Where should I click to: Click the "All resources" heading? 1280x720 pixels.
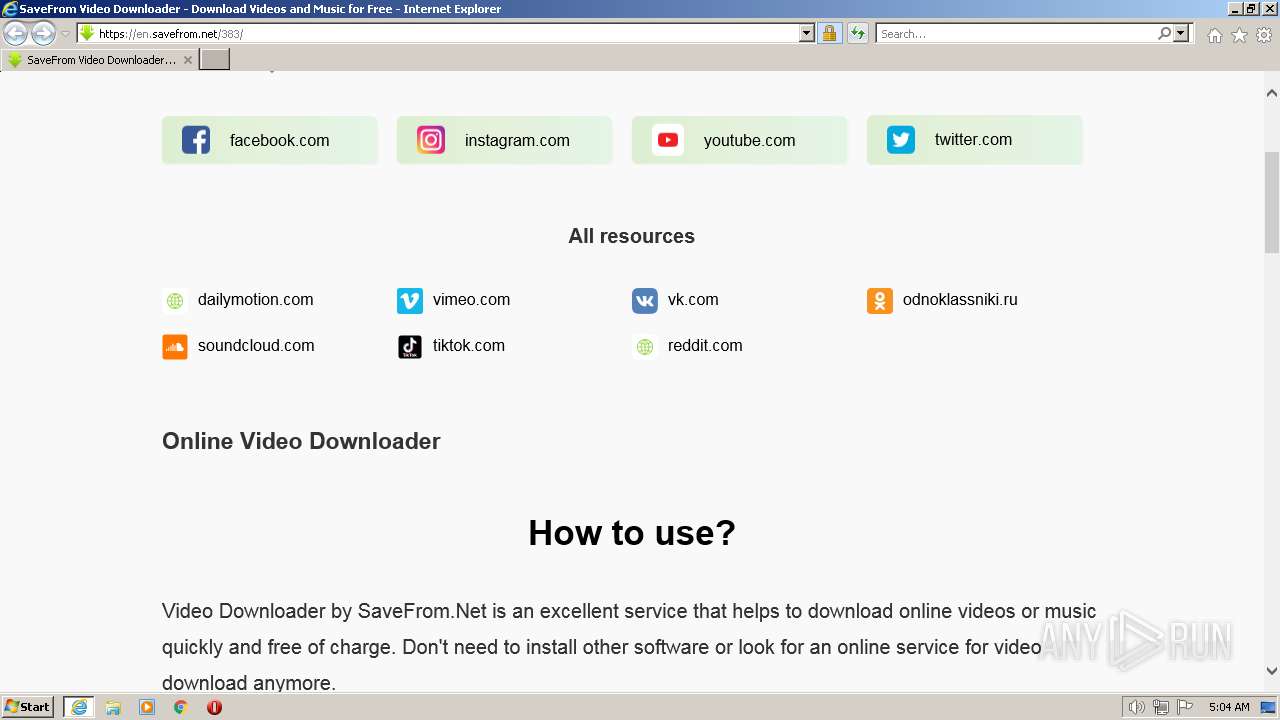631,236
